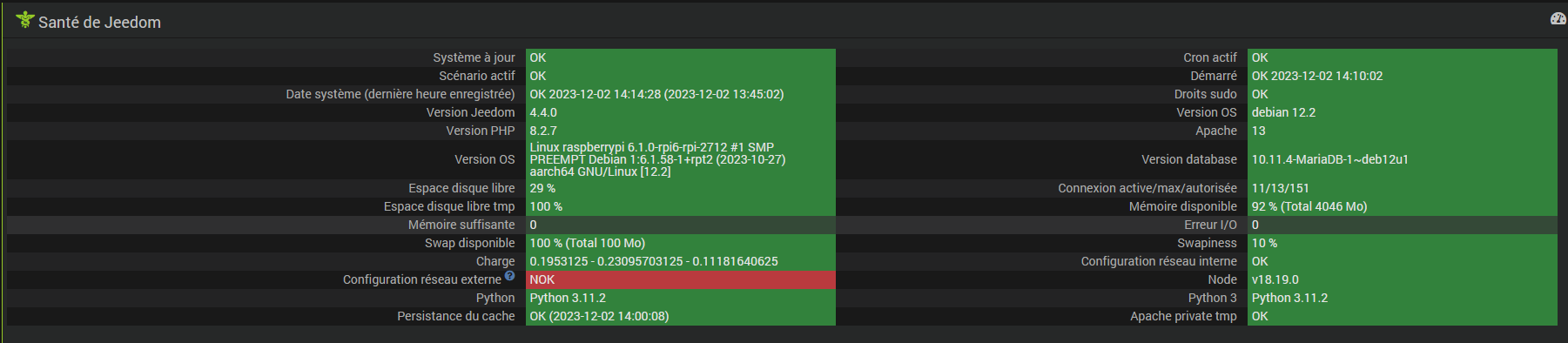Click the Santé de Jeedom medical icon
1568x343 pixels.
coord(25,19)
